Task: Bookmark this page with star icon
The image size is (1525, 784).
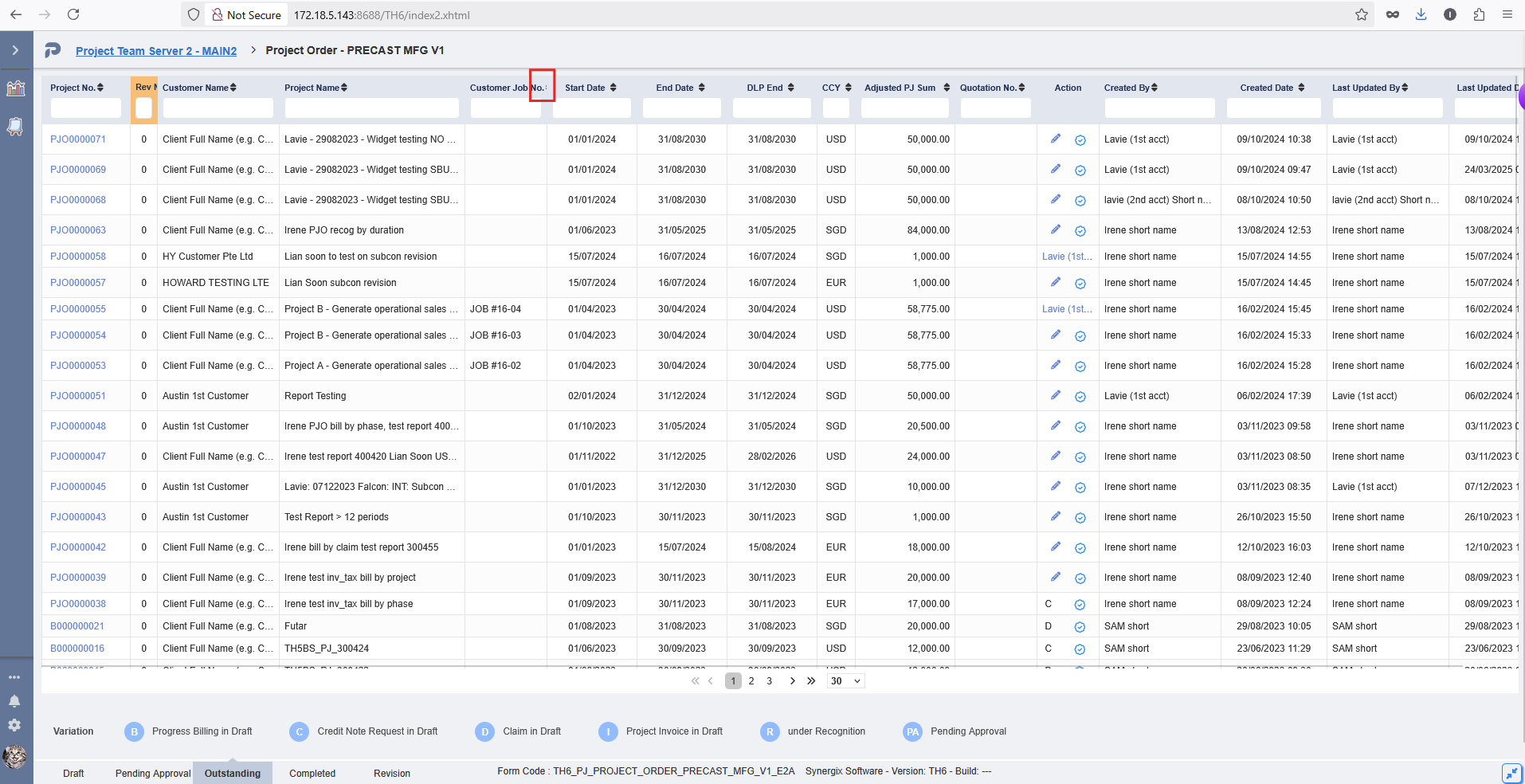Action: [x=1362, y=14]
